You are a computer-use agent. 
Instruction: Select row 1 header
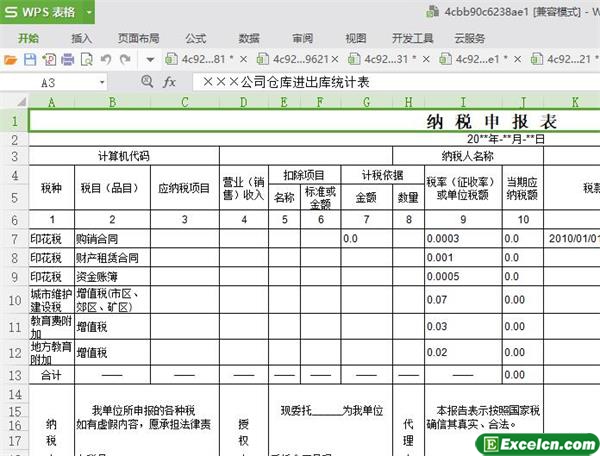15,121
